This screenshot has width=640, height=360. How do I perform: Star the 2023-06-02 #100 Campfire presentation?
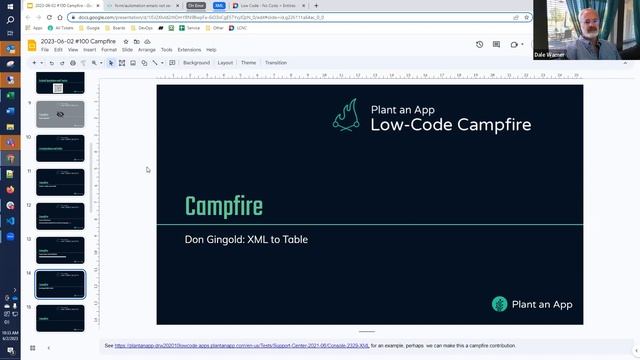pos(126,42)
